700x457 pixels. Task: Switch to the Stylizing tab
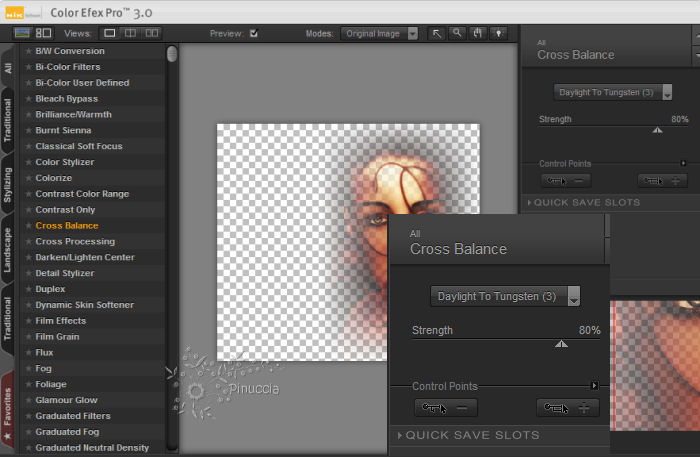(8, 185)
